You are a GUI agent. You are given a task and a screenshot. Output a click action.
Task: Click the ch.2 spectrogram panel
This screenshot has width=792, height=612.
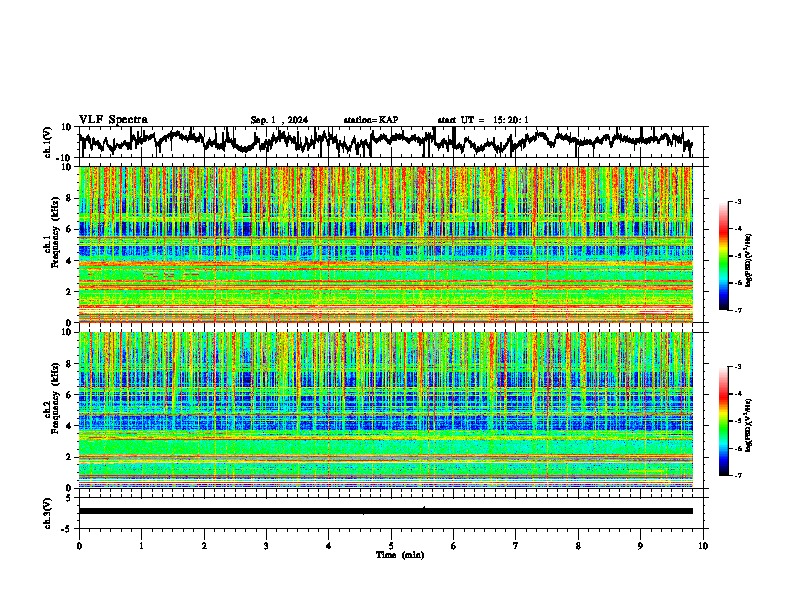coord(386,410)
